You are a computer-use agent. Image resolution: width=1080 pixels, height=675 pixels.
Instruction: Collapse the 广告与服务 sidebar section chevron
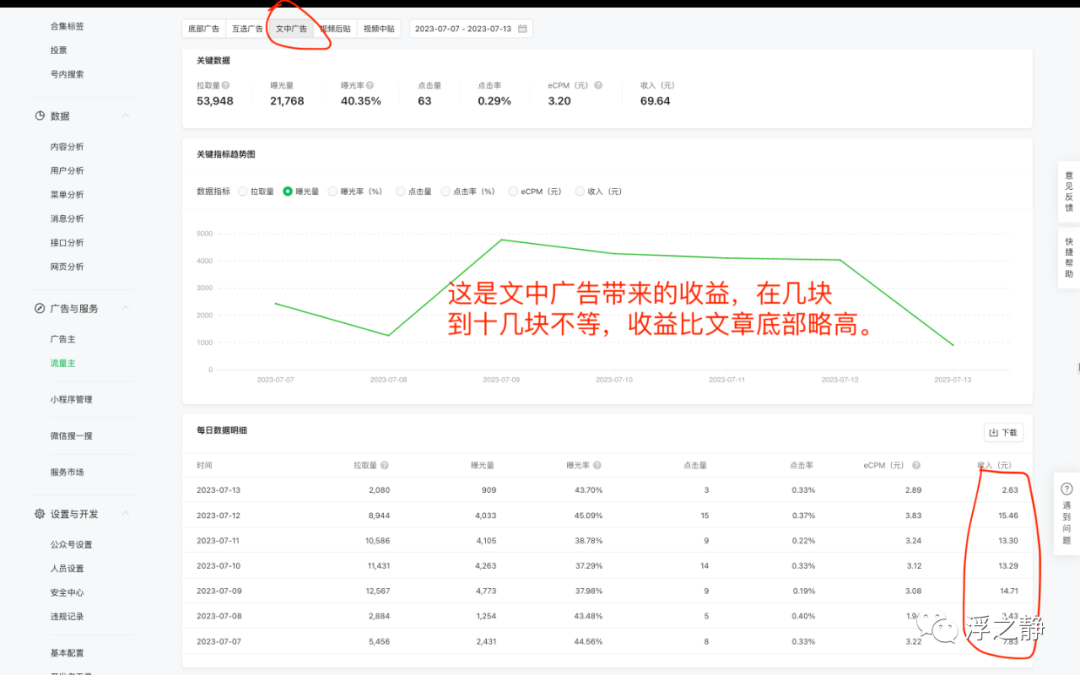(x=125, y=308)
